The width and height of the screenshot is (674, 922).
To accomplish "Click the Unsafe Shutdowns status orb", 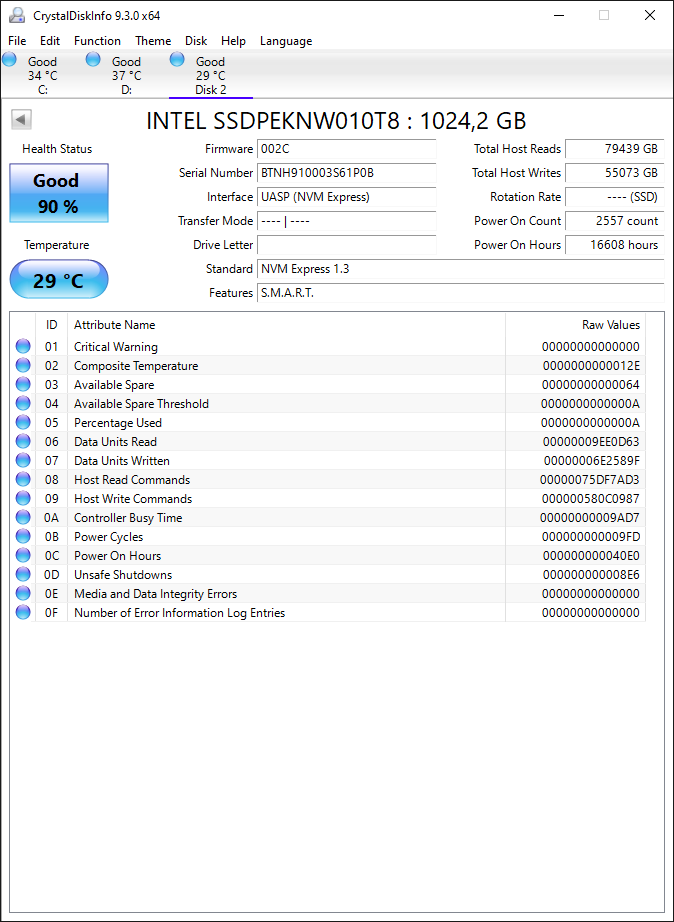I will tap(23, 574).
